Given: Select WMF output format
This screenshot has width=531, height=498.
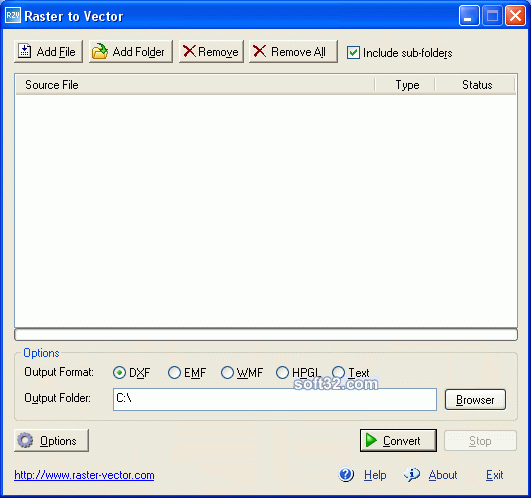Looking at the screenshot, I should tap(227, 373).
